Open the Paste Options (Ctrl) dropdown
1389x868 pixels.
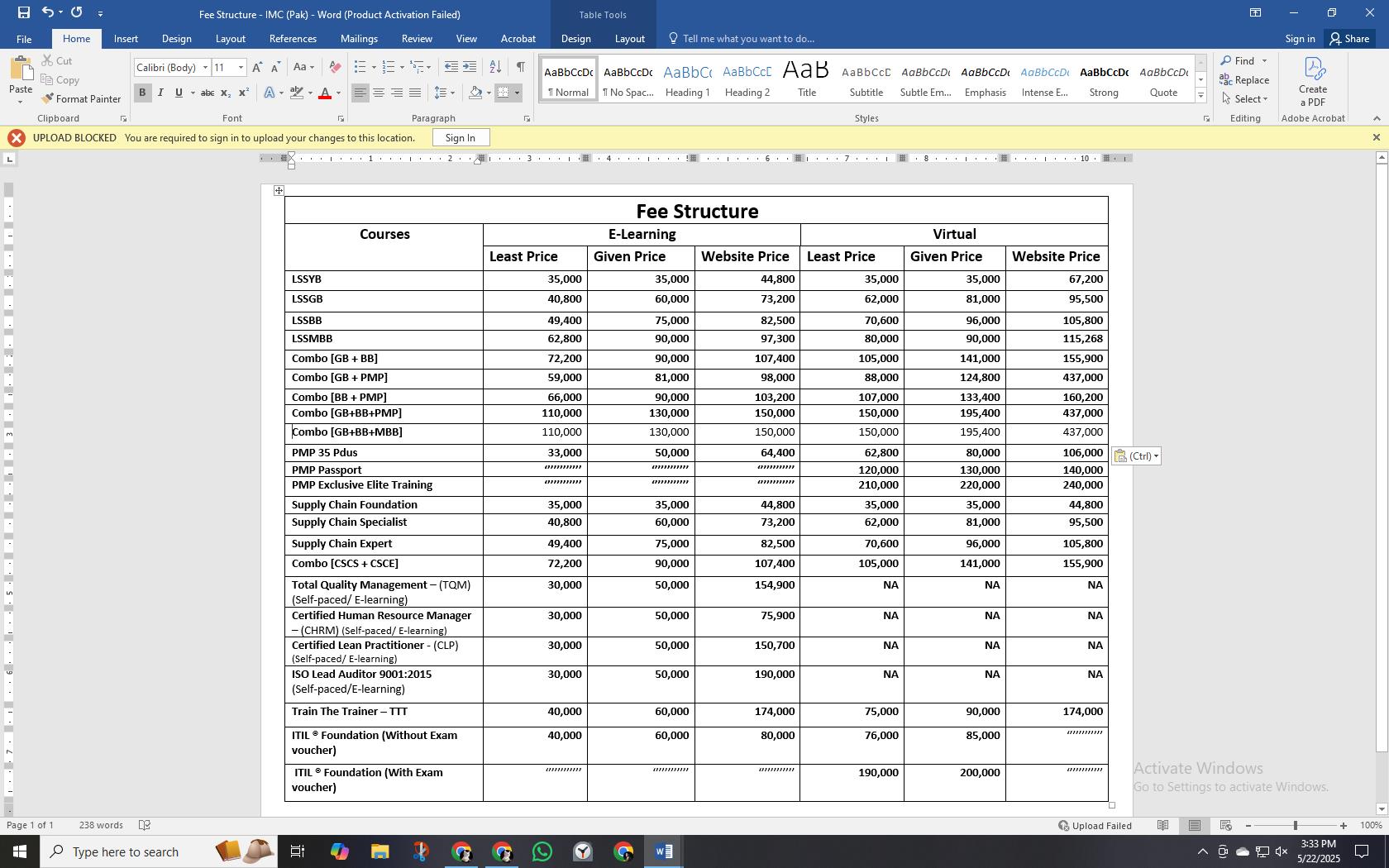1136,455
